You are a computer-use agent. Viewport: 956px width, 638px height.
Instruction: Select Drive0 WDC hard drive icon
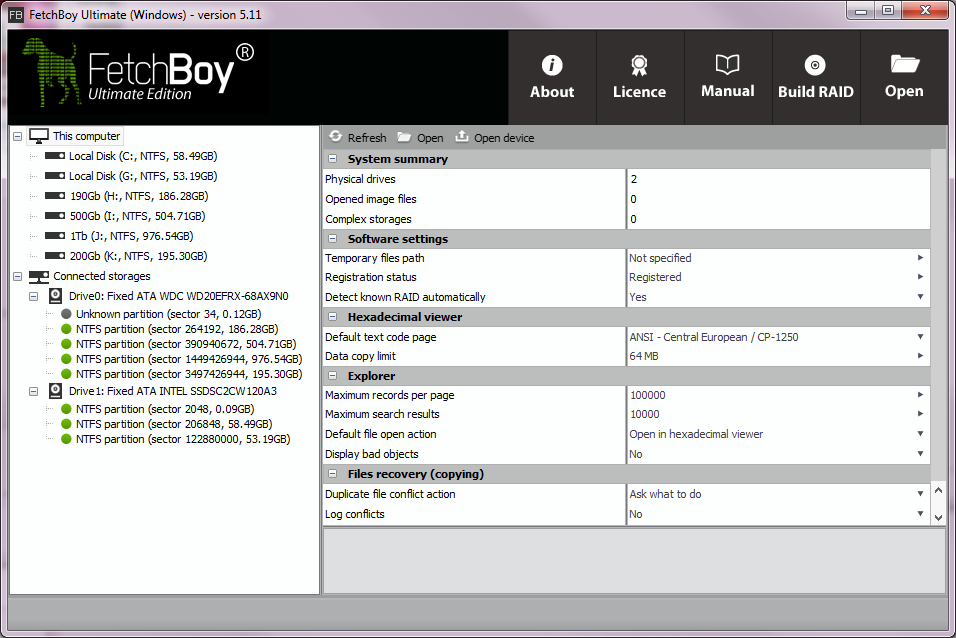pyautogui.click(x=56, y=296)
